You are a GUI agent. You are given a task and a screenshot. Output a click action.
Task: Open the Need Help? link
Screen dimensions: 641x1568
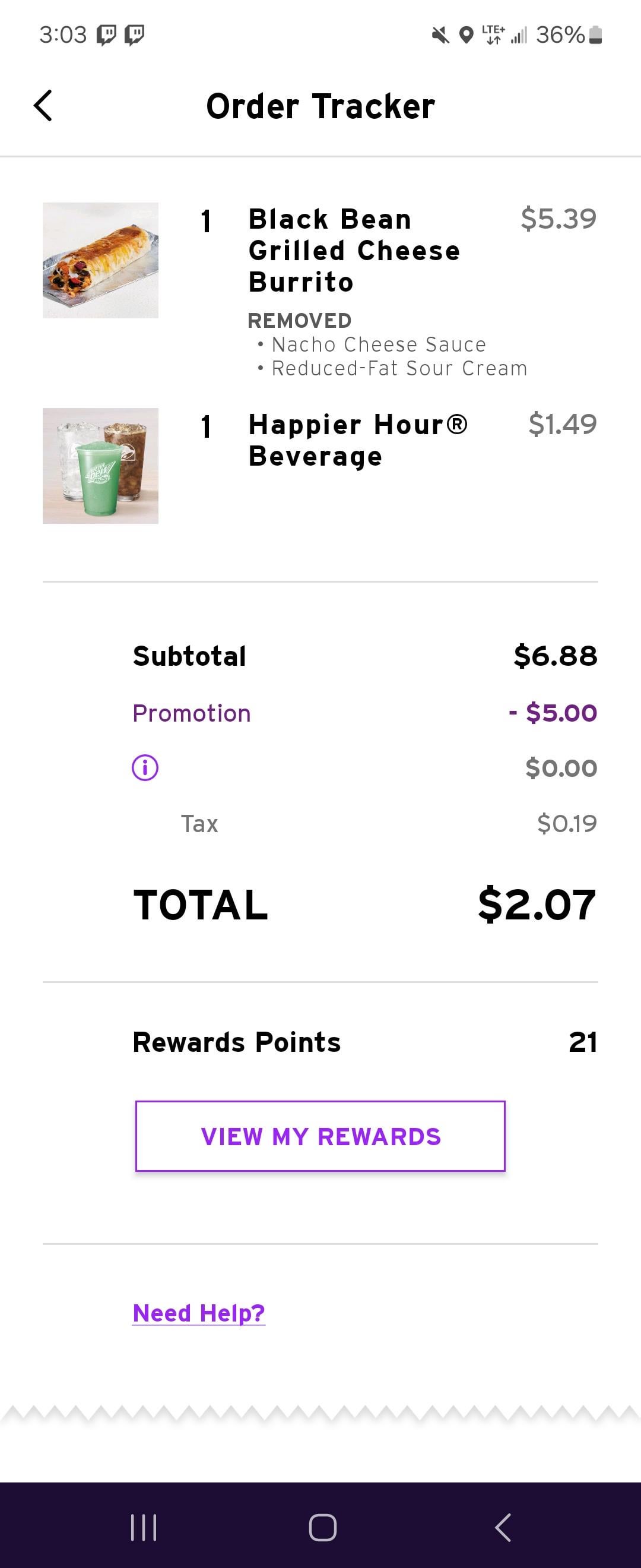click(x=199, y=1313)
